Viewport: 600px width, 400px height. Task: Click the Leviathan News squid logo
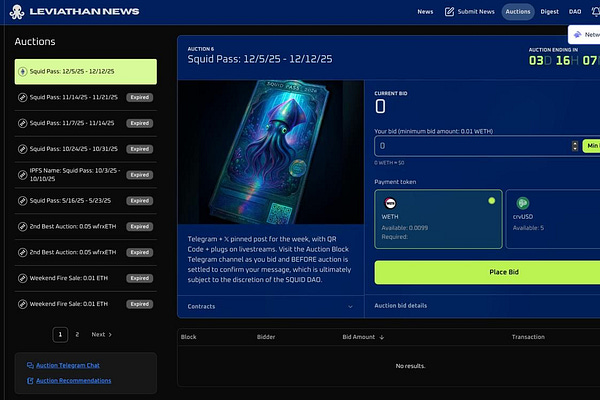coord(17,12)
